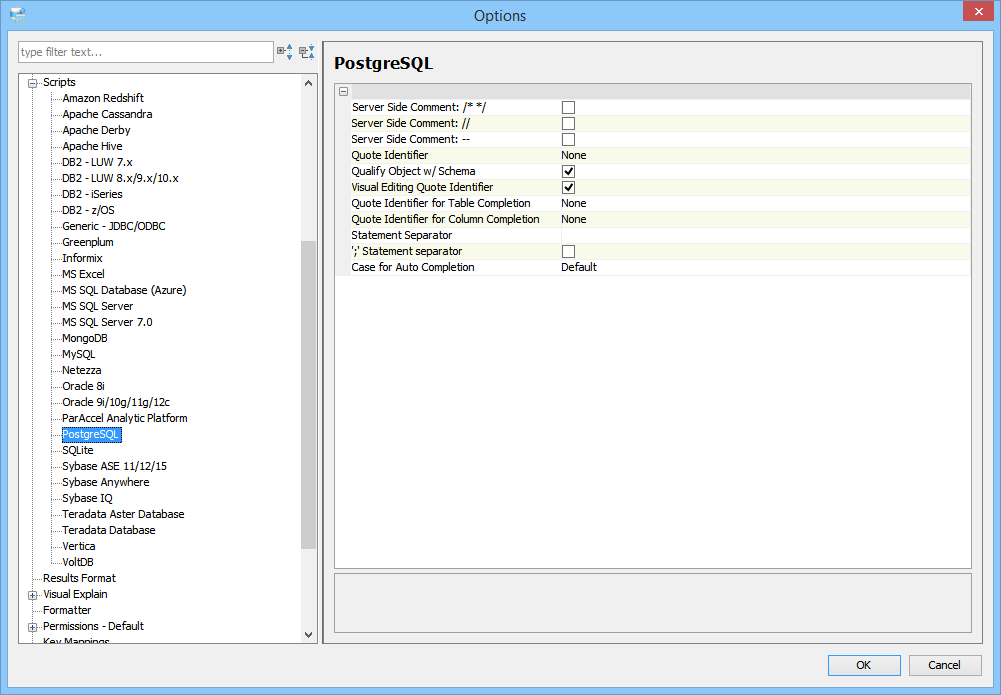Collapse the PostgreSQL property group
This screenshot has width=1001, height=695.
(x=343, y=91)
